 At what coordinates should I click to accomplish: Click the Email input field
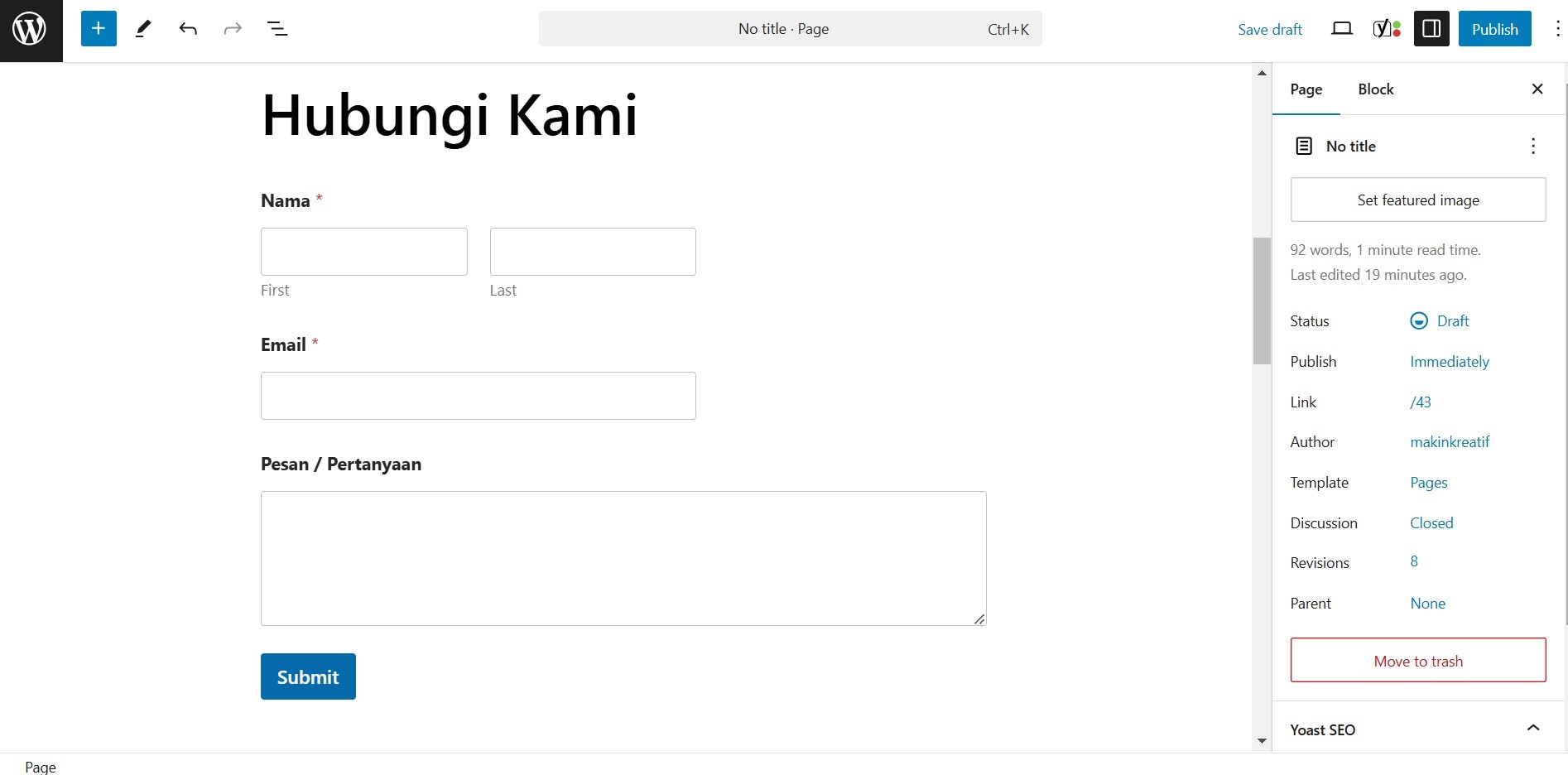tap(479, 396)
